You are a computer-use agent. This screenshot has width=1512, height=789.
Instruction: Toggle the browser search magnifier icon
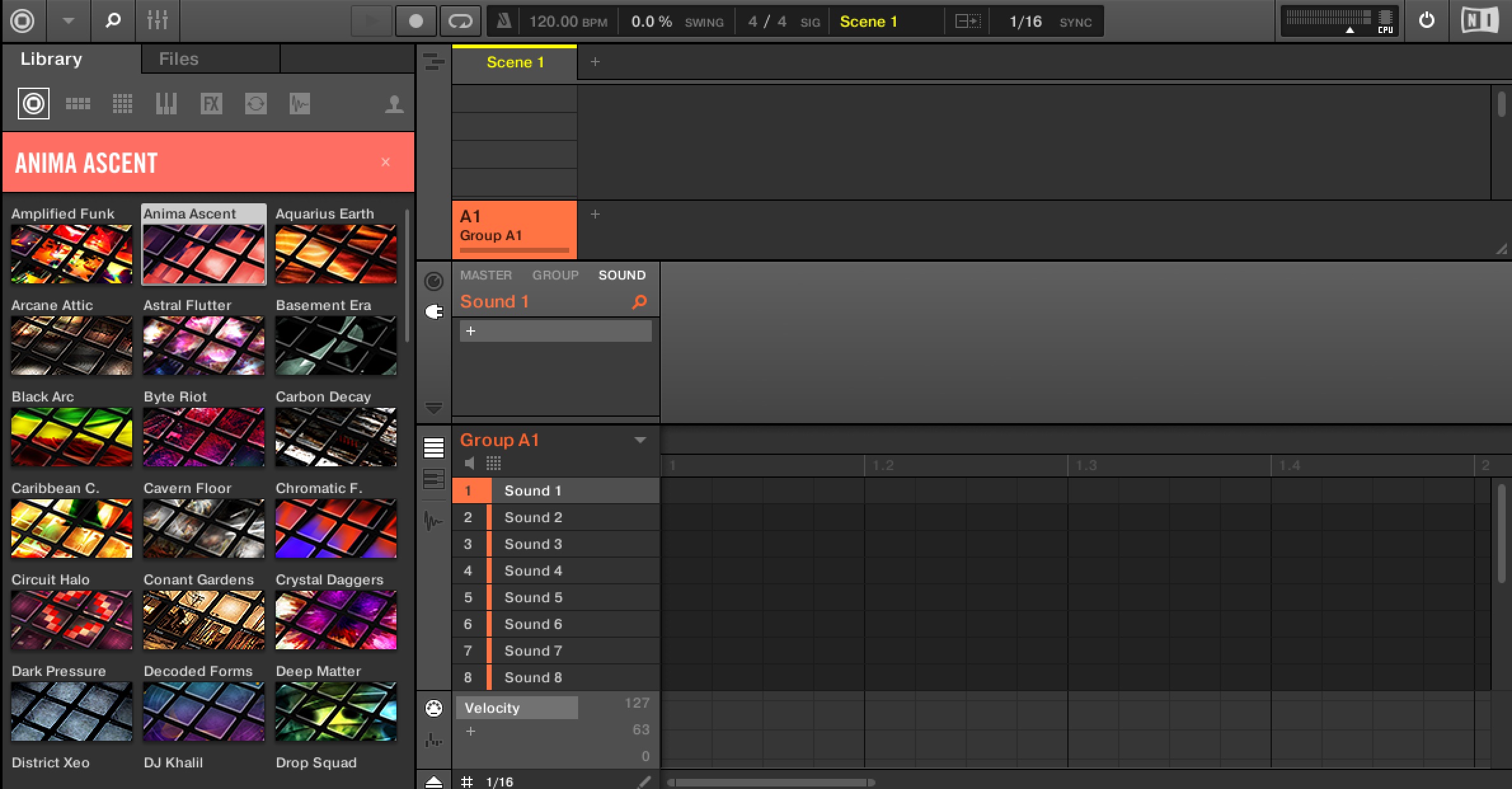pos(112,21)
